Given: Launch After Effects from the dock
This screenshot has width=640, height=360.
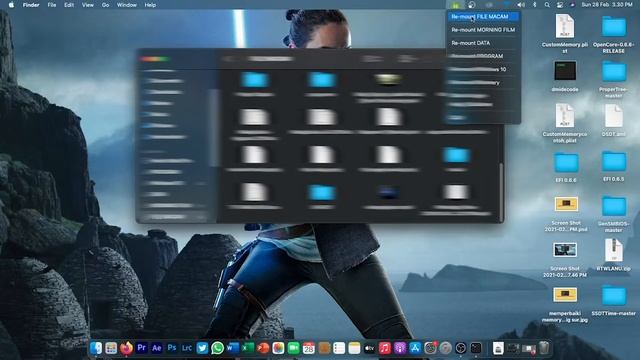Looking at the screenshot, I should tap(157, 348).
